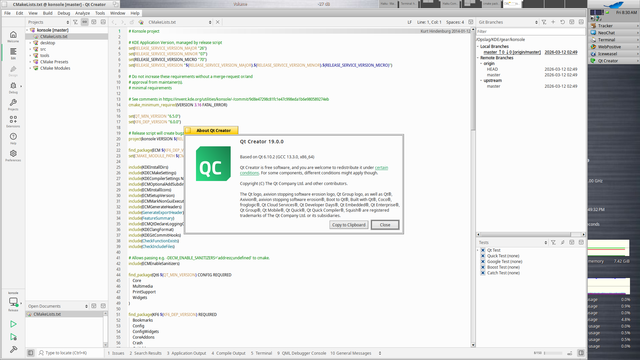Click the Git Branches Filter field

(x=531, y=31)
